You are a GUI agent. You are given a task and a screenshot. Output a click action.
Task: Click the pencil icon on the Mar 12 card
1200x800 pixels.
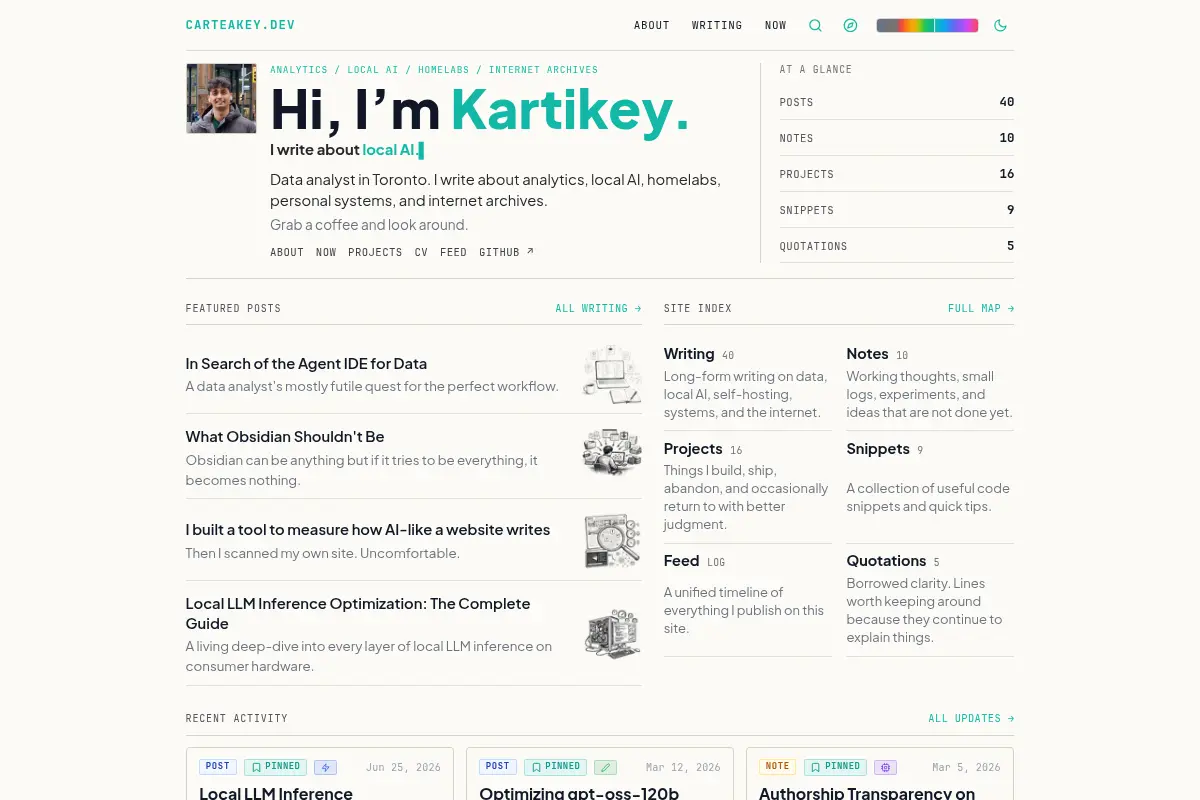pos(605,768)
